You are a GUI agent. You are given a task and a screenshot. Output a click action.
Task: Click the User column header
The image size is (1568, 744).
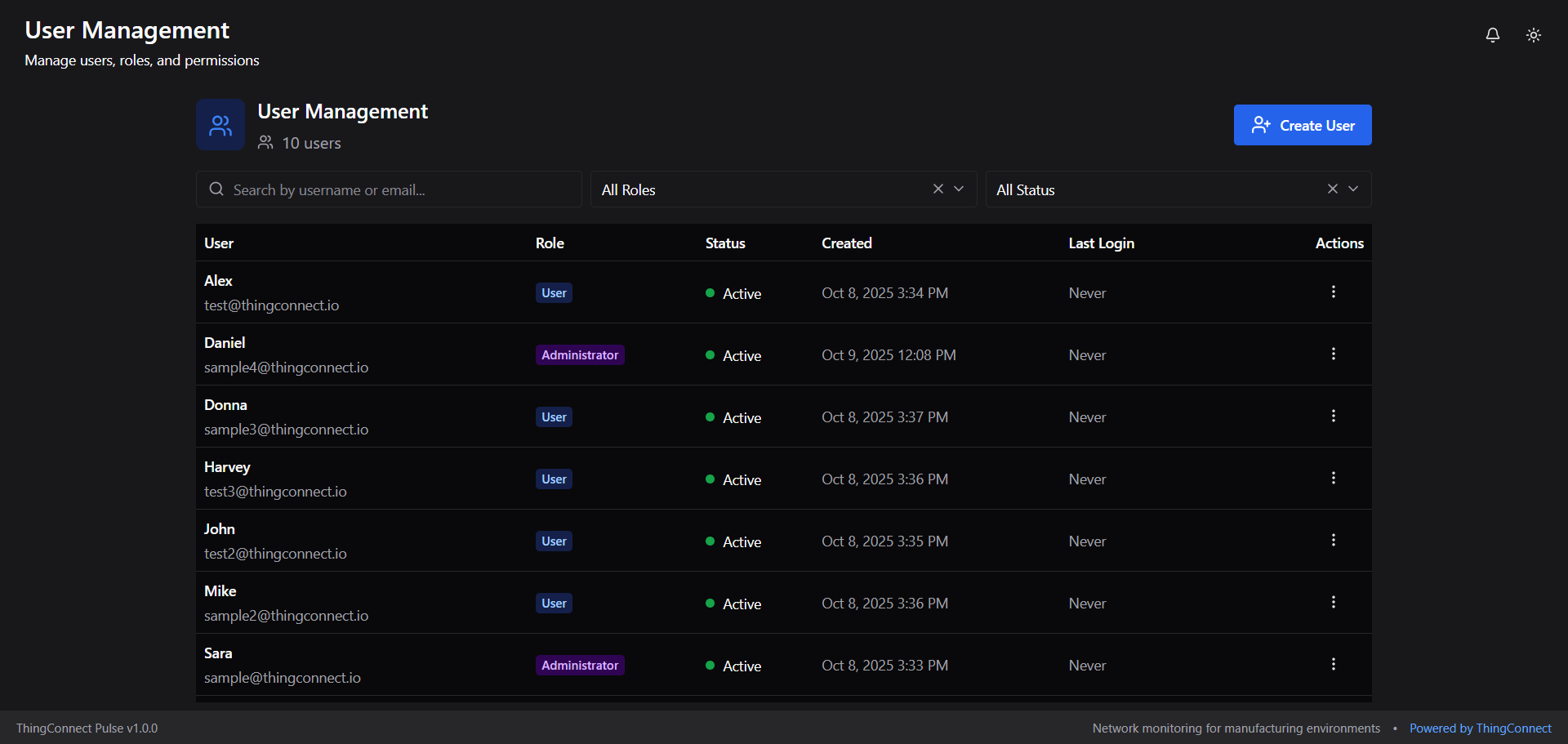(x=219, y=243)
